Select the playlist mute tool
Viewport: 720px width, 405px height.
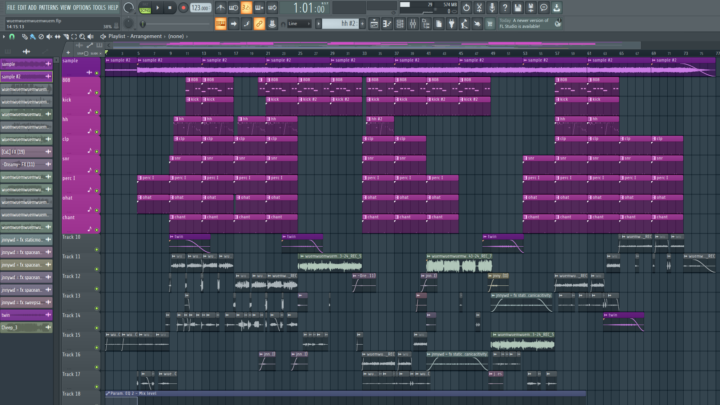(49, 37)
